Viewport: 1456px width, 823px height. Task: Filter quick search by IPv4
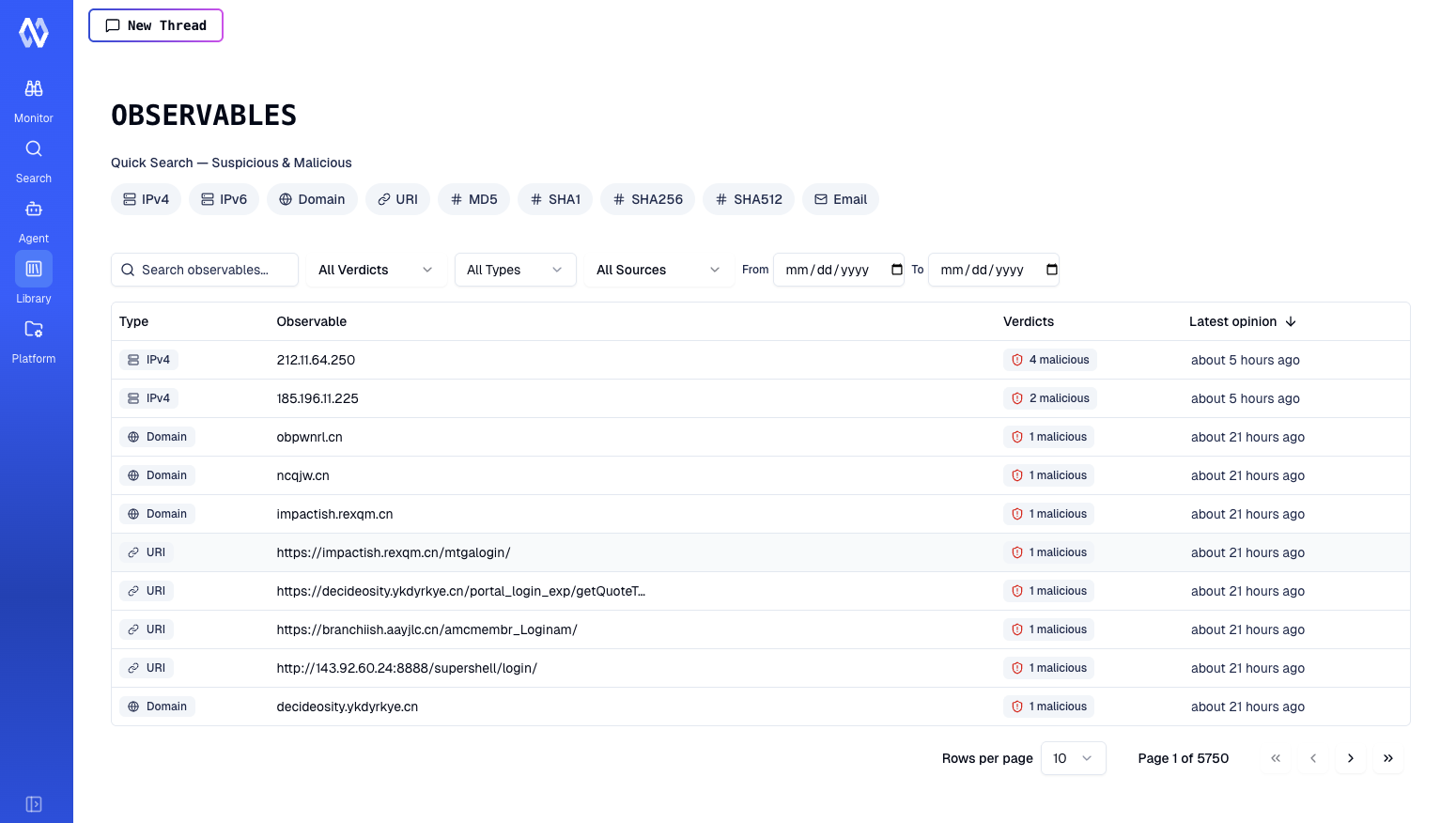click(146, 199)
